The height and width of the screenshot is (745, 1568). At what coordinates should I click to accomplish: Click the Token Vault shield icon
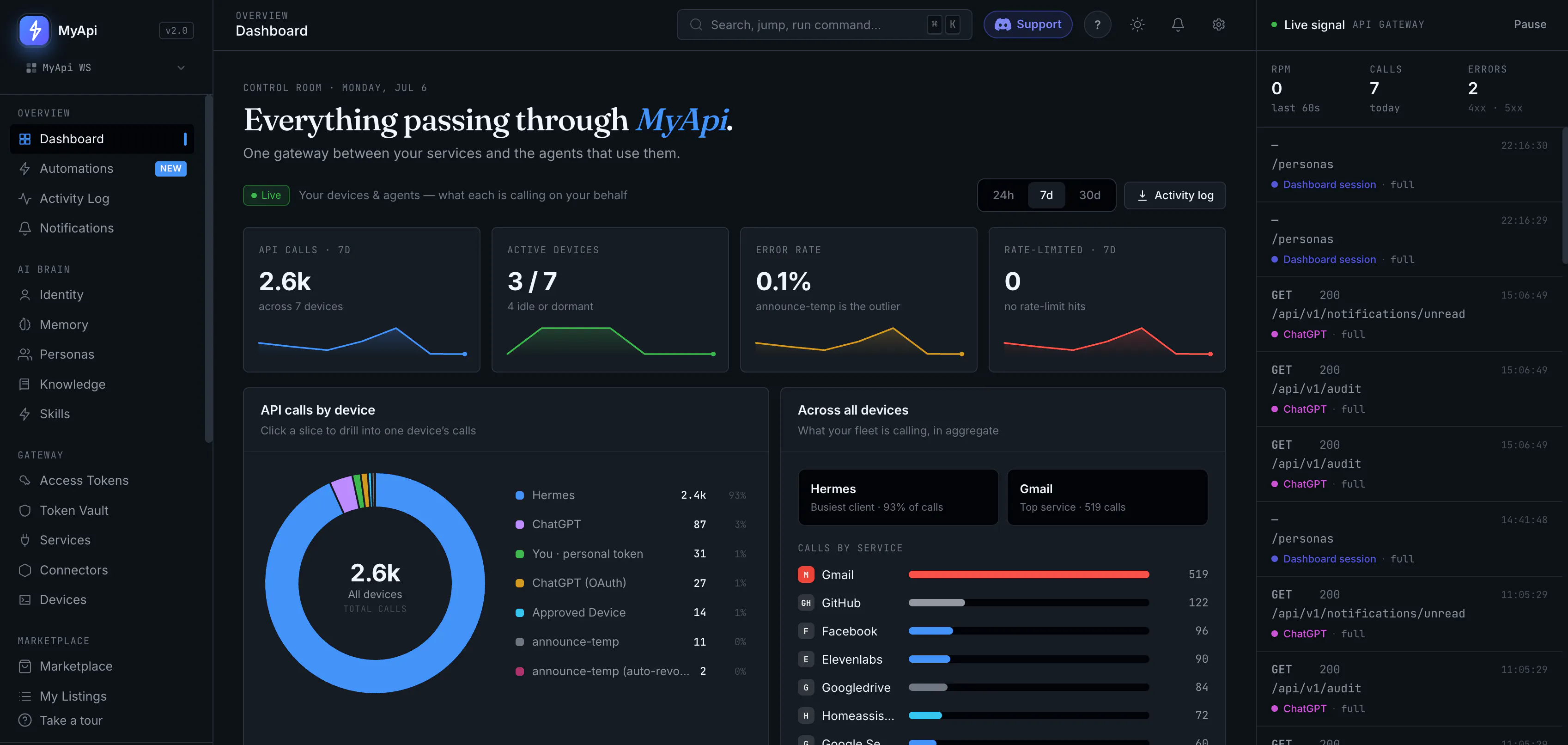coord(25,511)
